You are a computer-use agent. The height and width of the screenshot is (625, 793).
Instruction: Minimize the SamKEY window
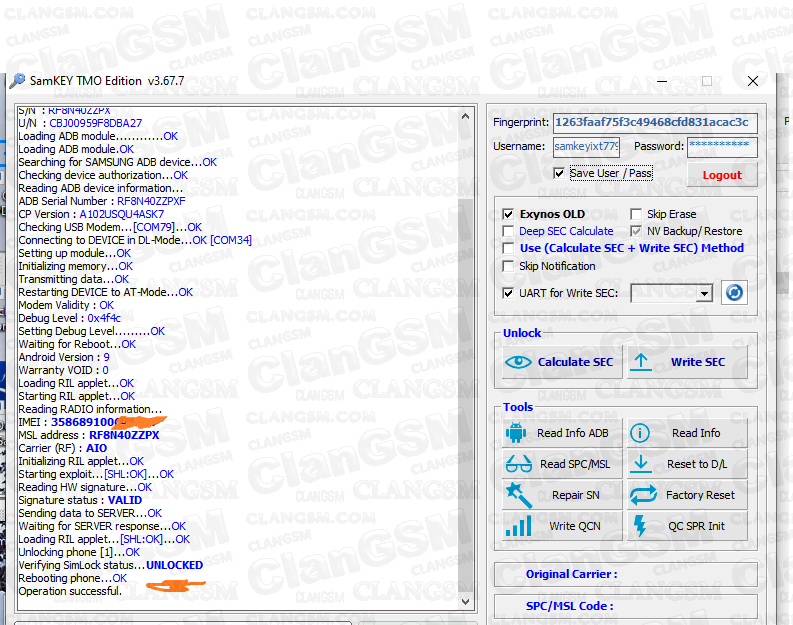coord(662,81)
